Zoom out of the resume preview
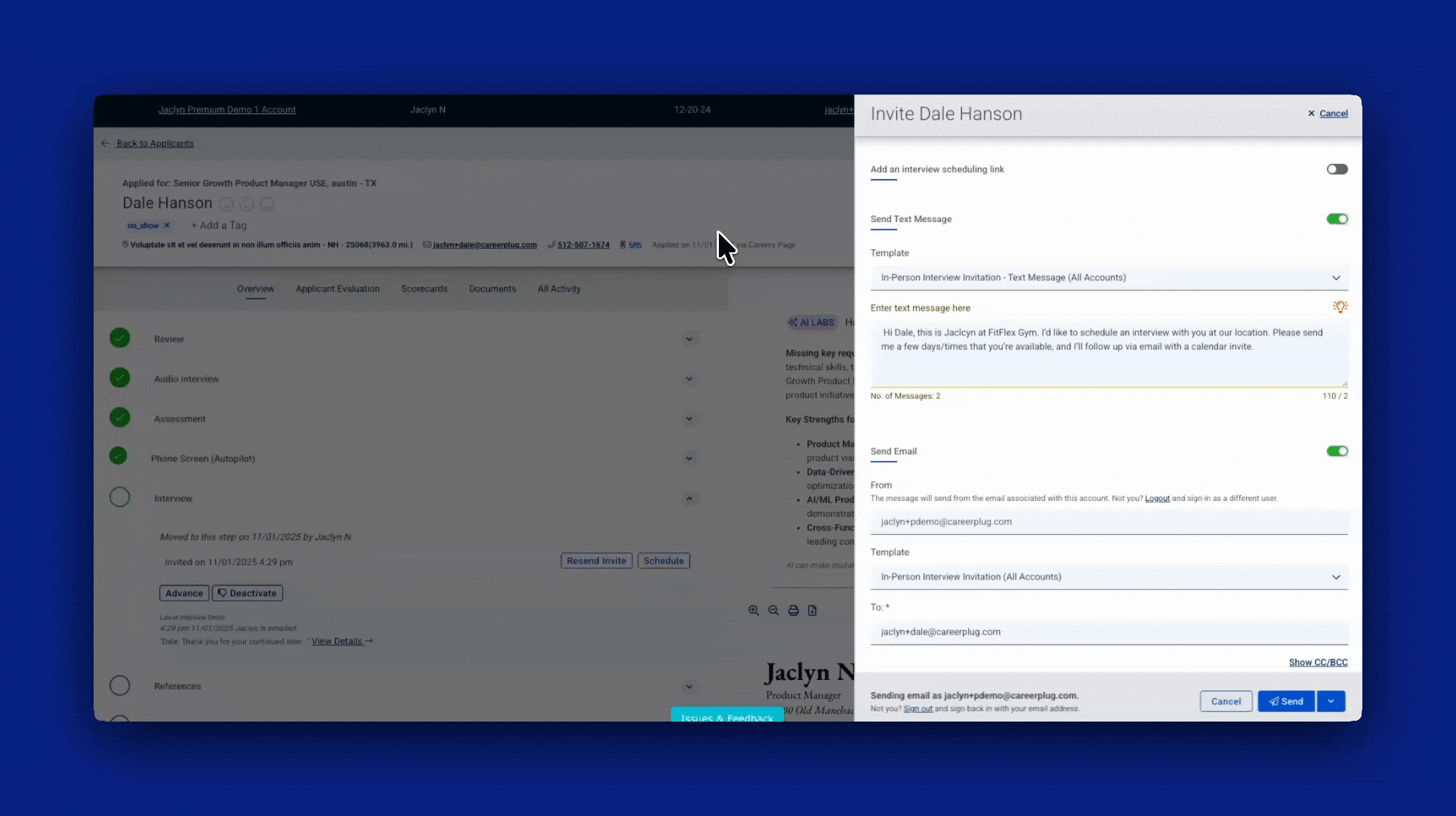Viewport: 1456px width, 816px height. 773,610
